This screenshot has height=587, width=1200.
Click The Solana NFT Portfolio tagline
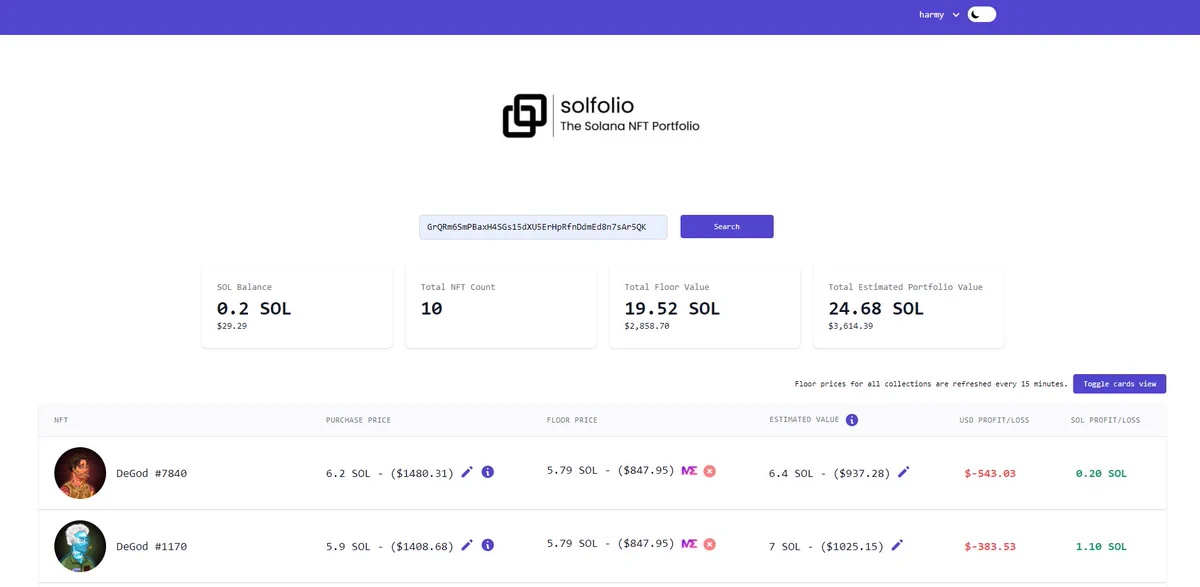630,126
